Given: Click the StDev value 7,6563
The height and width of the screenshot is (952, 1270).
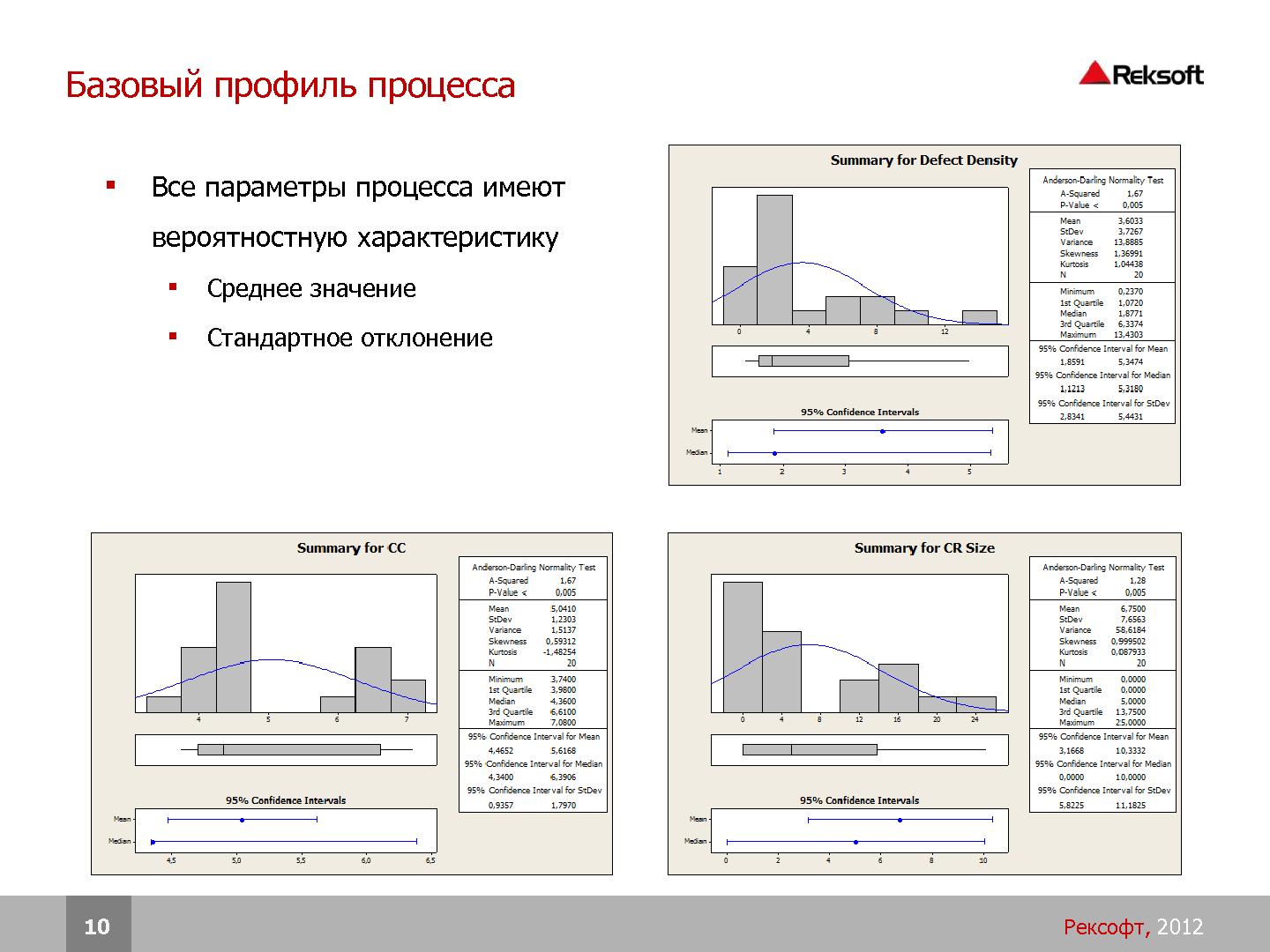Looking at the screenshot, I should coord(1133,620).
